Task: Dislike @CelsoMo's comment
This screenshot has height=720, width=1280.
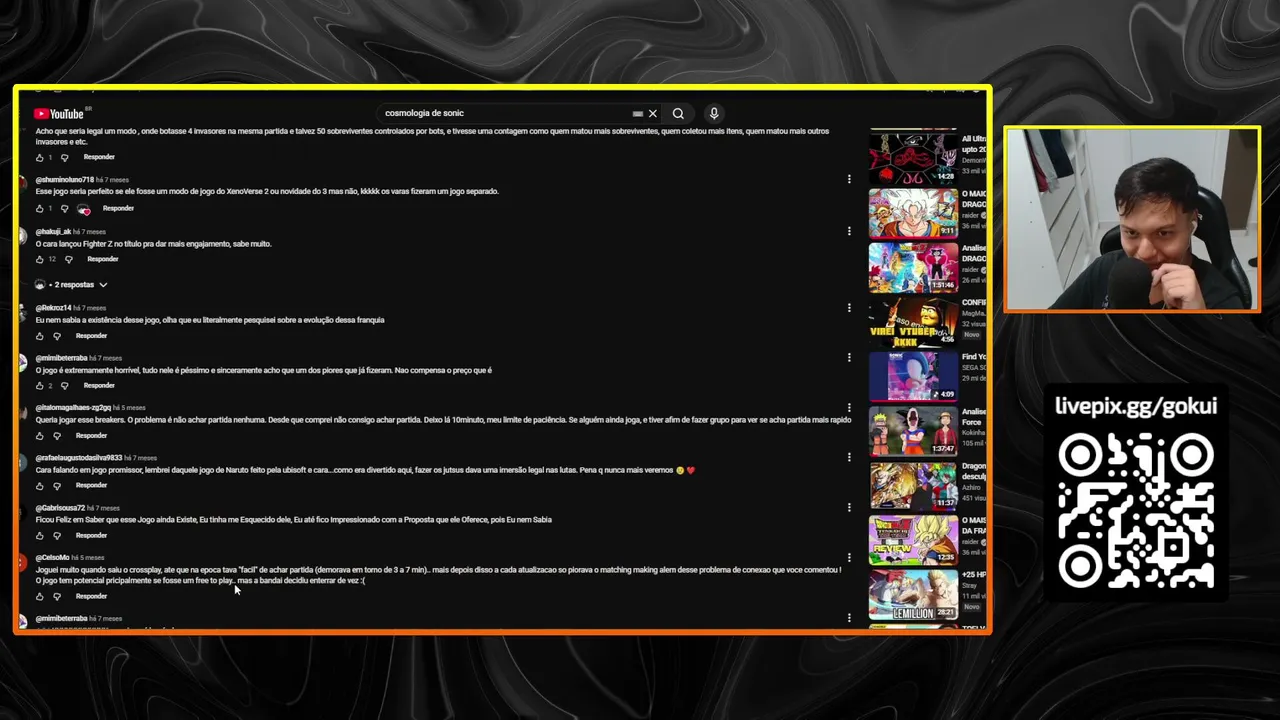Action: 57,597
